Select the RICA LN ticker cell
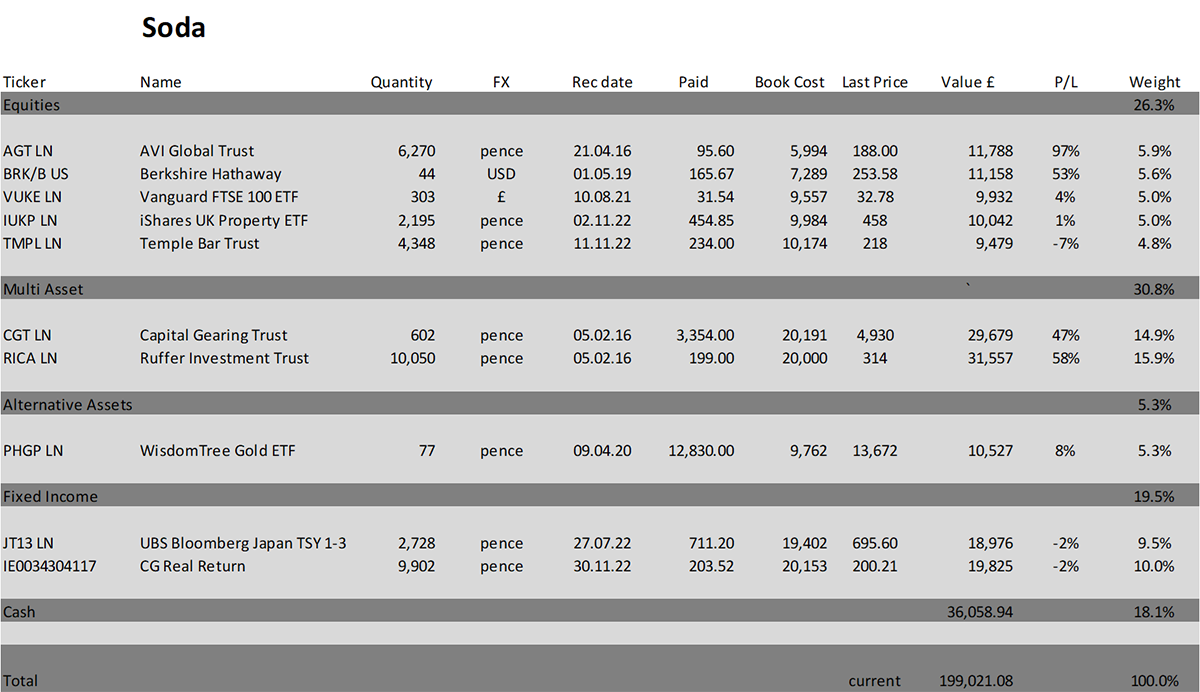The width and height of the screenshot is (1200, 692). [30, 358]
